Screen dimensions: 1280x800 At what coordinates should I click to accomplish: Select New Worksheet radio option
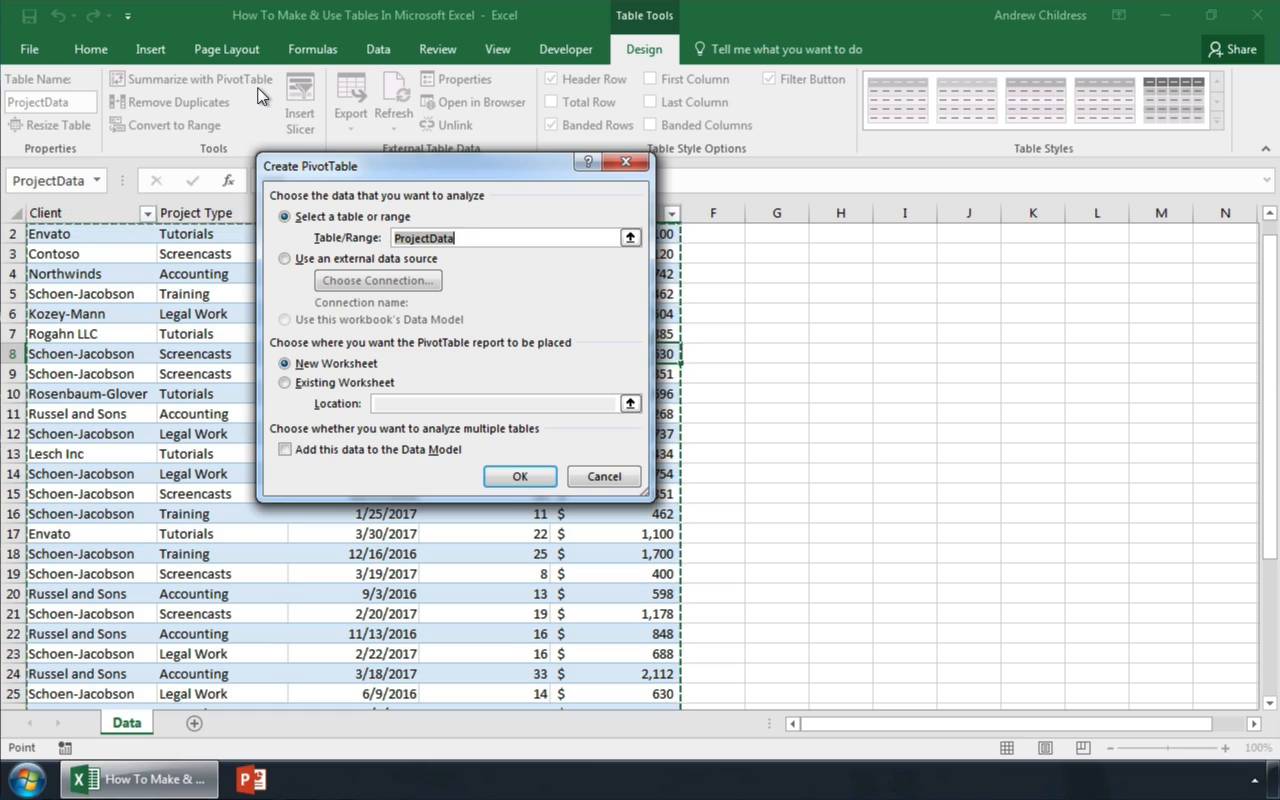tap(285, 364)
